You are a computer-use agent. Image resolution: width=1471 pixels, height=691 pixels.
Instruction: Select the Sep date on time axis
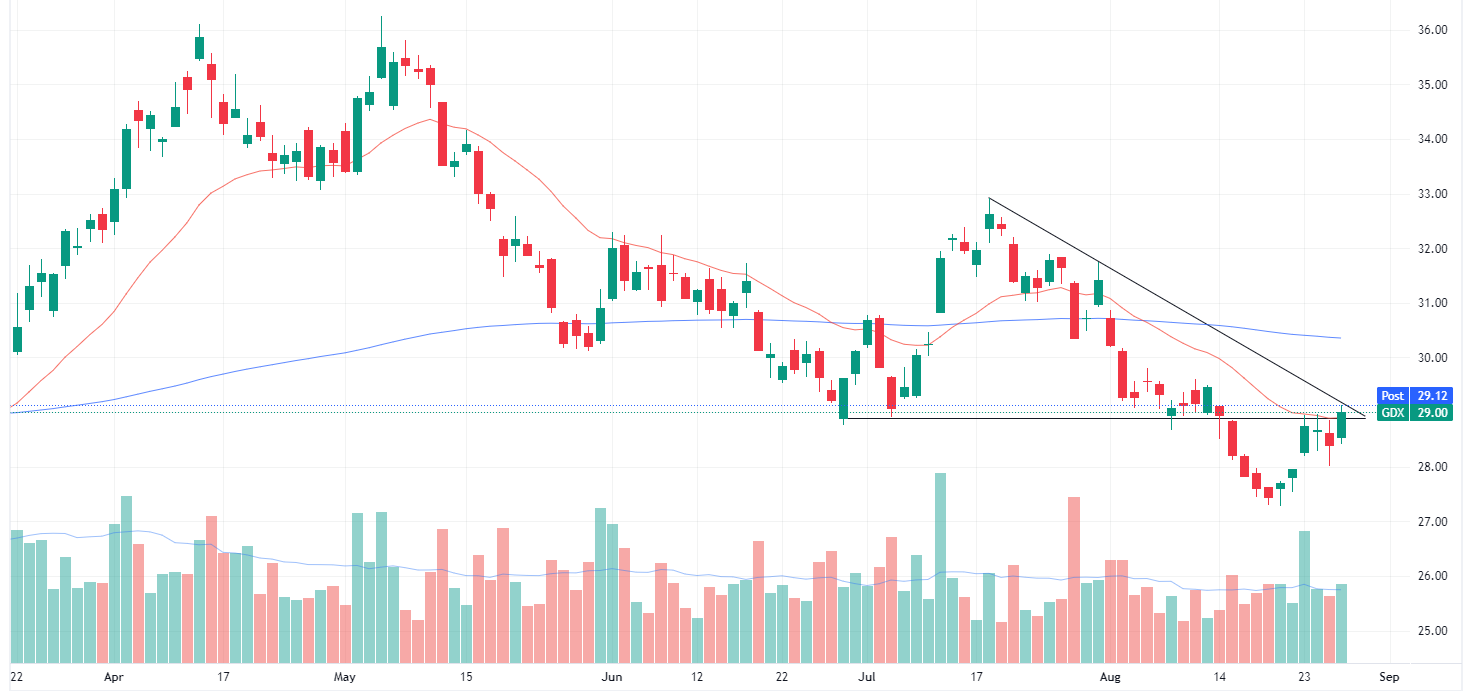click(1388, 677)
